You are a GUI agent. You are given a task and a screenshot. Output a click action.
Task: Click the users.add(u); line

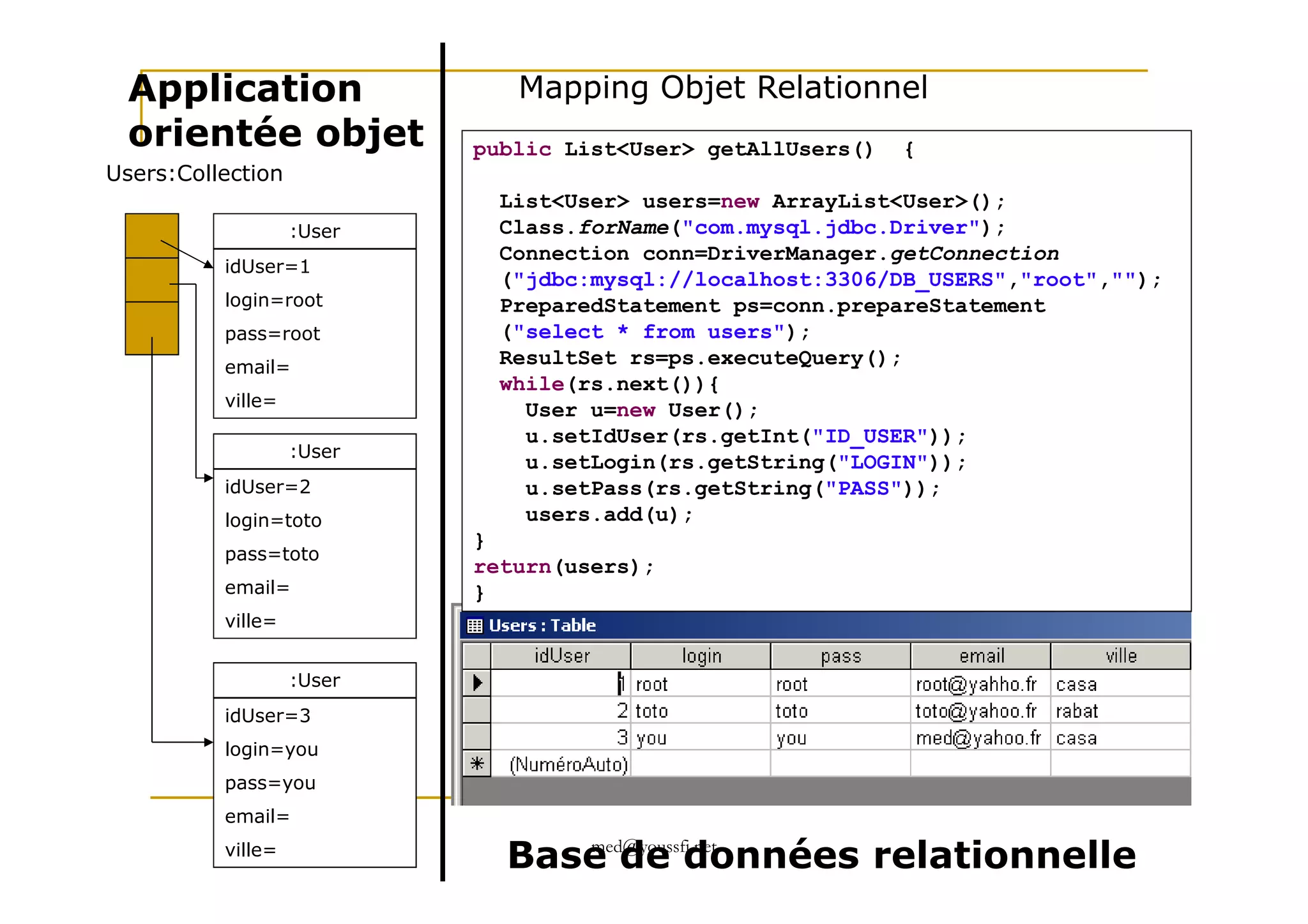(609, 515)
